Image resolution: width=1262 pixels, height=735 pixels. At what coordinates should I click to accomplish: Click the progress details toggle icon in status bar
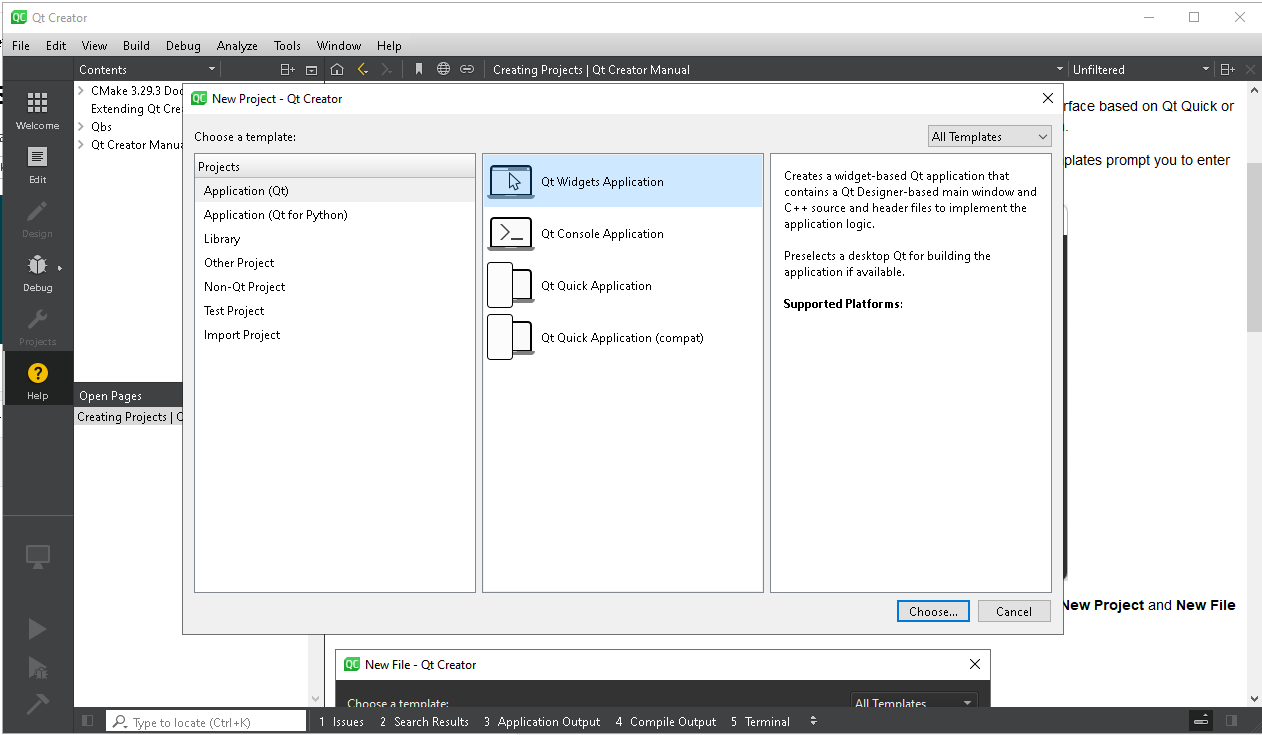[x=1201, y=721]
